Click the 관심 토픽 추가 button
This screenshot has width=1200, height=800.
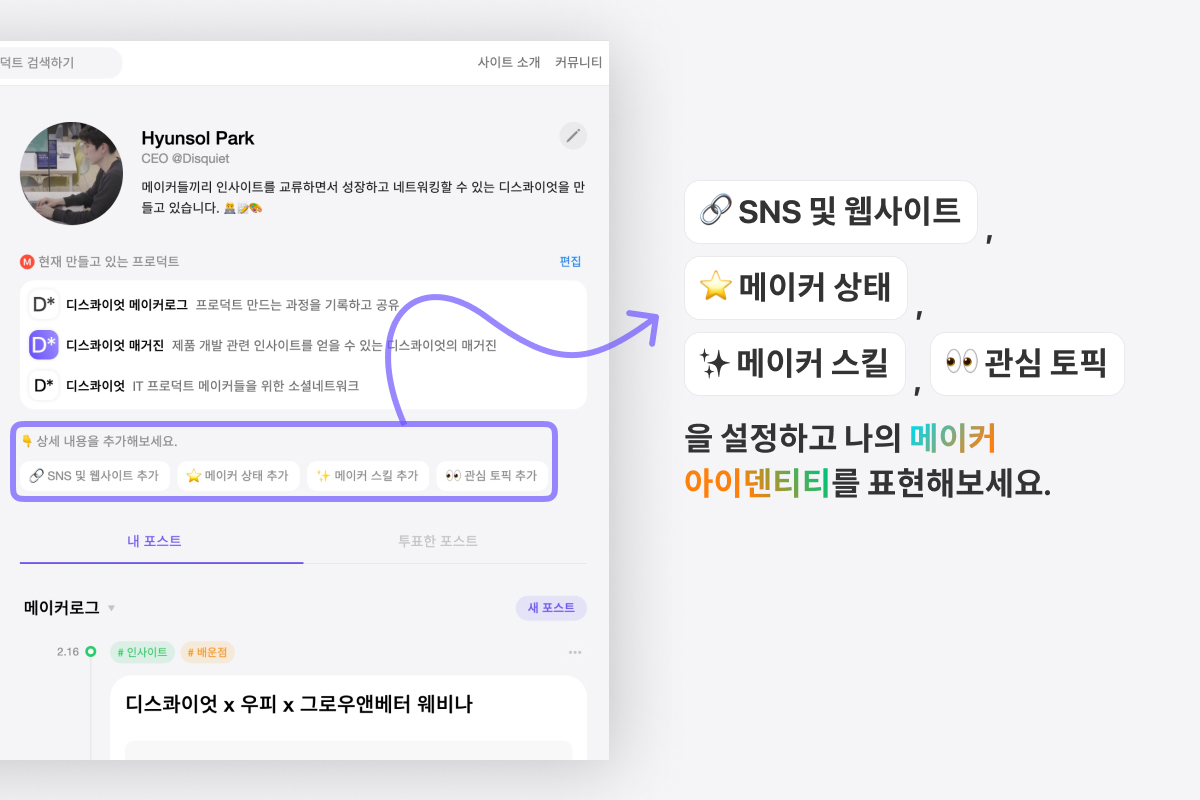491,476
